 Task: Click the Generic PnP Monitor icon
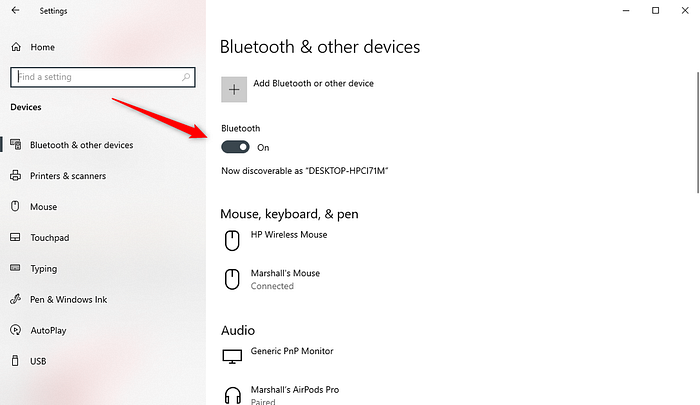click(x=232, y=356)
